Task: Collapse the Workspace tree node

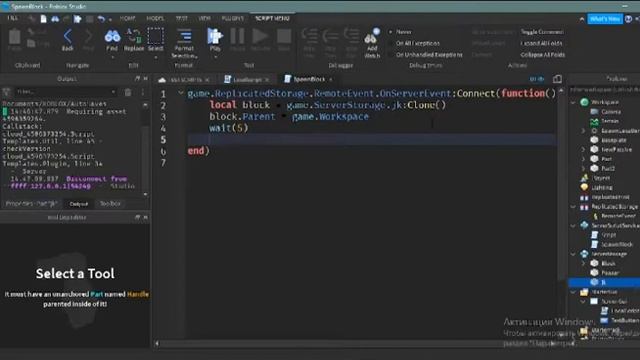Action: 573,102
